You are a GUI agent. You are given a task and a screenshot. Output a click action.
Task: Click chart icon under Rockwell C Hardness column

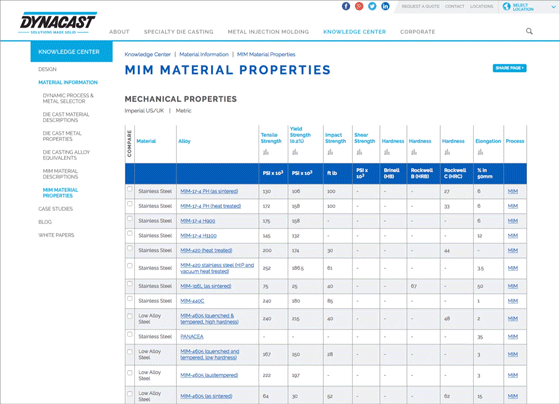447,153
